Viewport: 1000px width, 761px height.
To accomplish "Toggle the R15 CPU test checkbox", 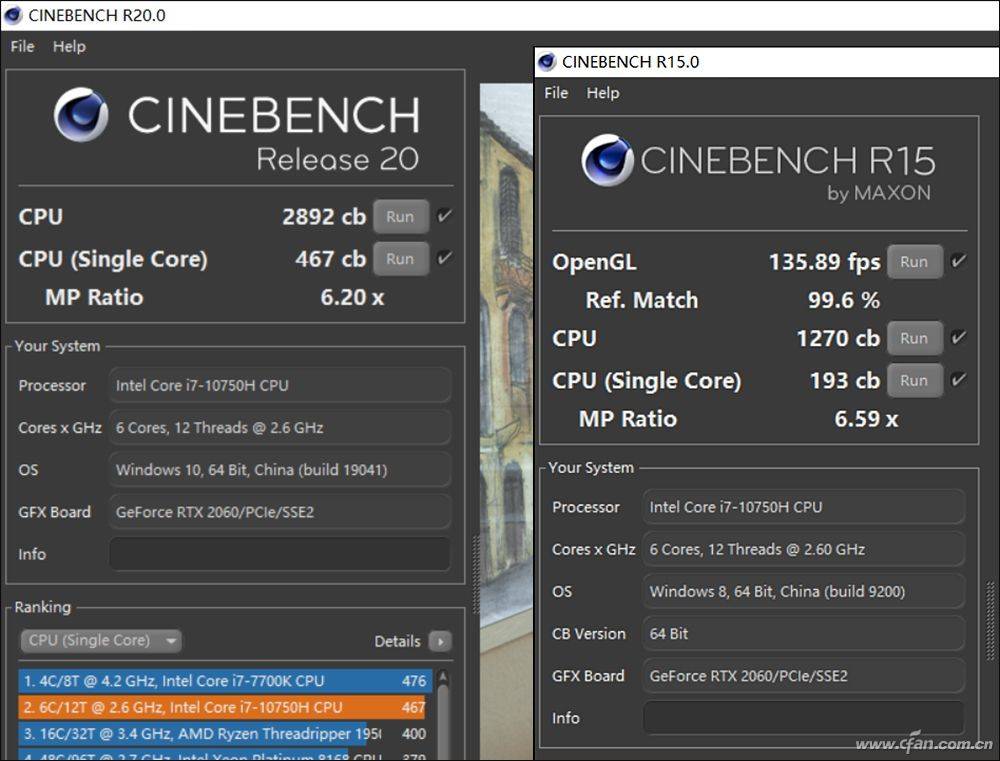I will pos(958,338).
